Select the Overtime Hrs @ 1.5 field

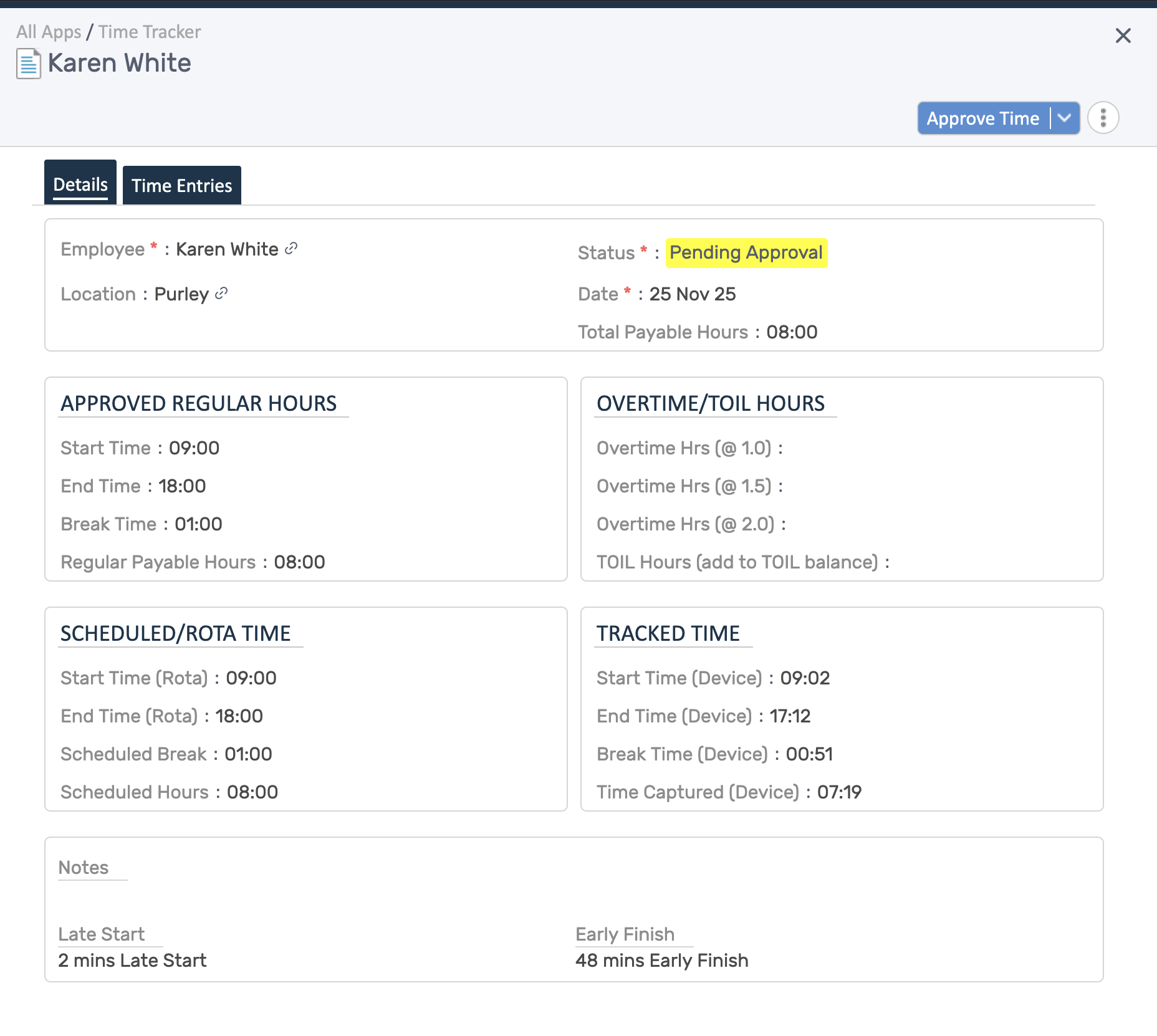(686, 486)
